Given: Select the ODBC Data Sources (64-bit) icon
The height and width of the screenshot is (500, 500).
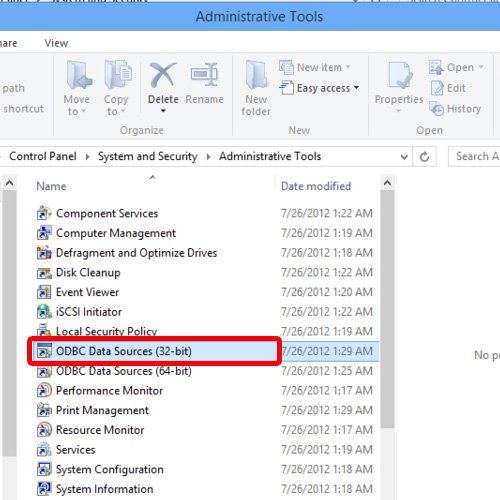Looking at the screenshot, I should [44, 371].
